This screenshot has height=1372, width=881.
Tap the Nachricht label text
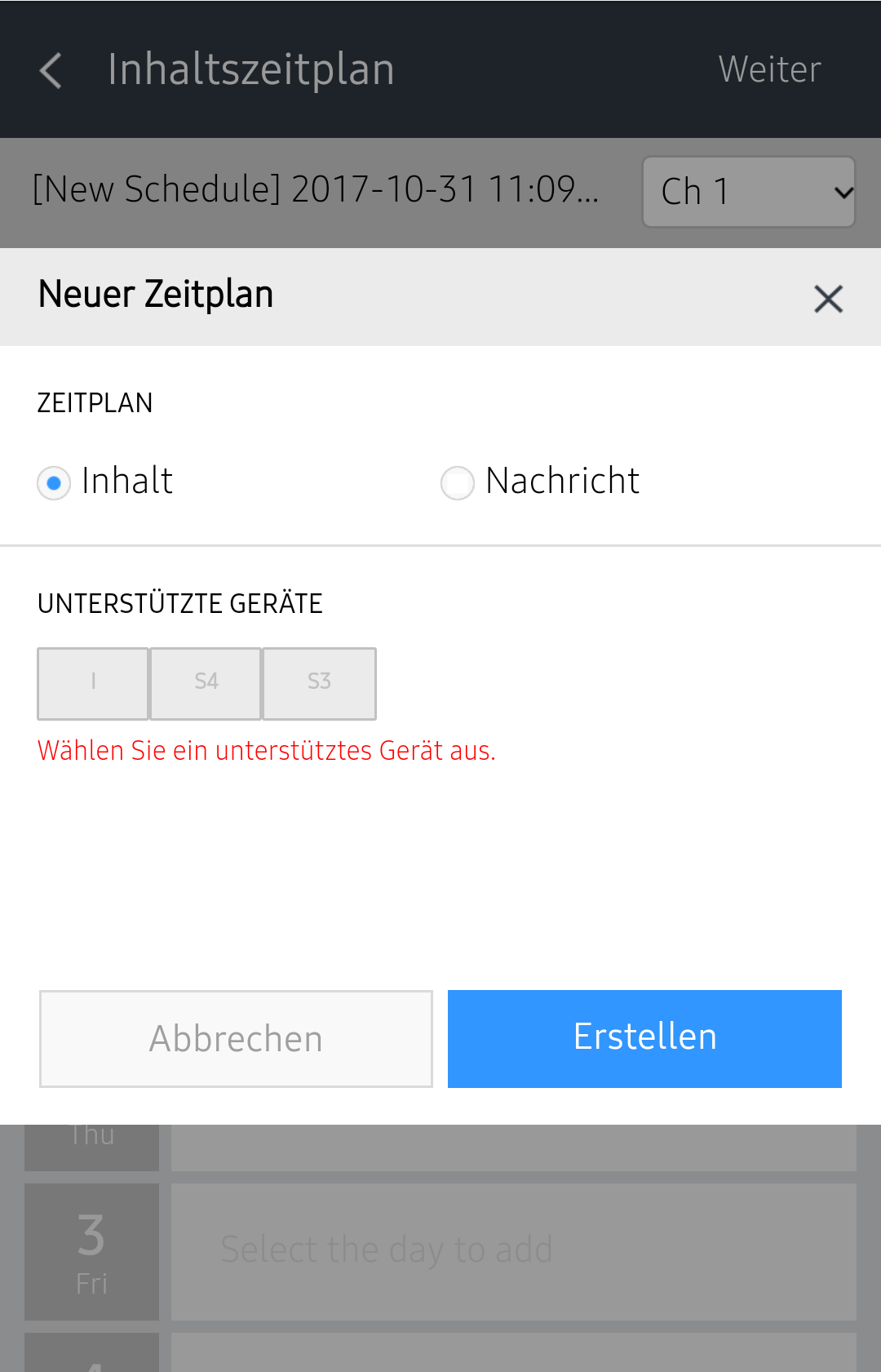pos(562,481)
